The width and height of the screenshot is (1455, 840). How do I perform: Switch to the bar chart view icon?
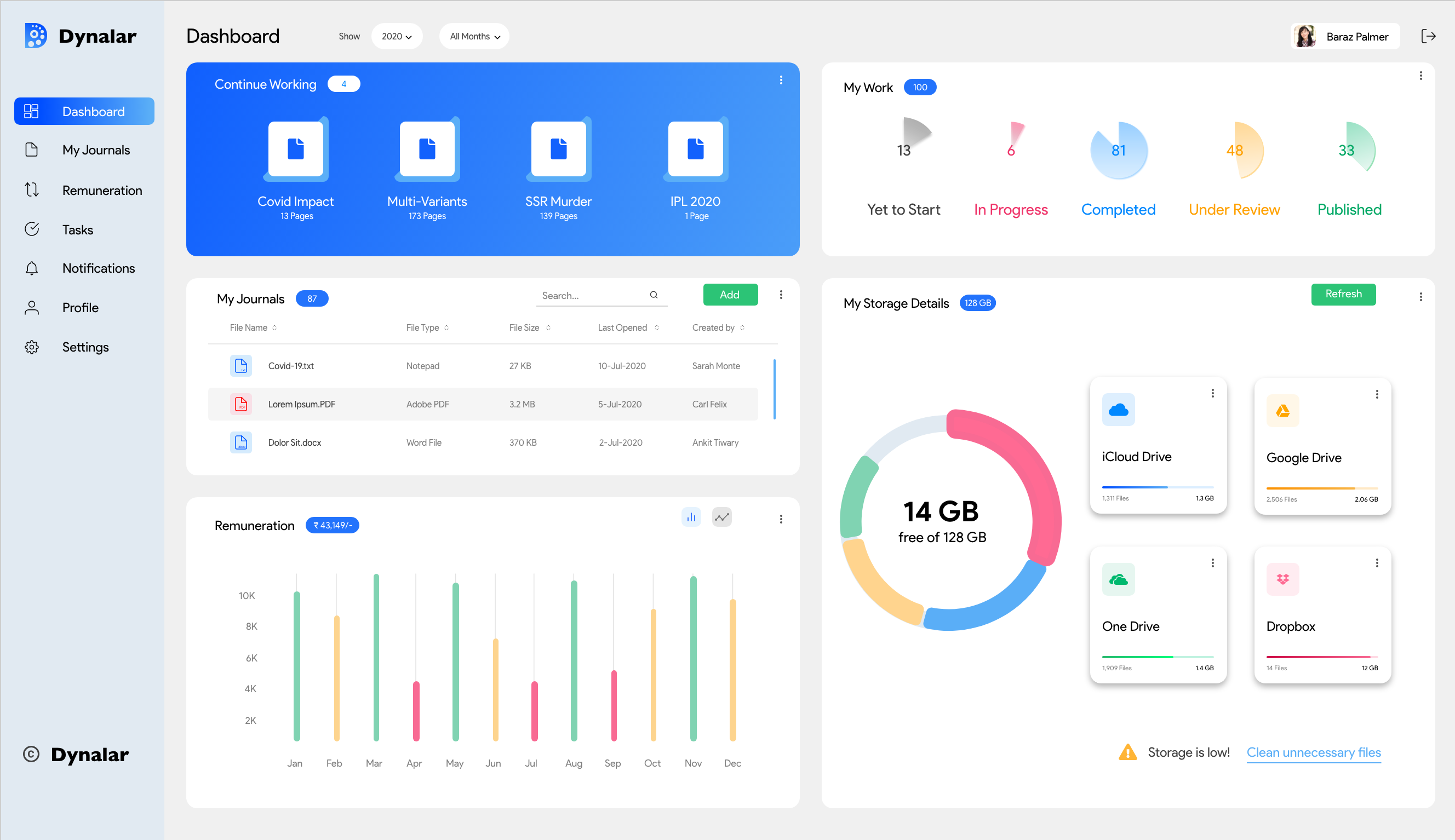pyautogui.click(x=691, y=517)
